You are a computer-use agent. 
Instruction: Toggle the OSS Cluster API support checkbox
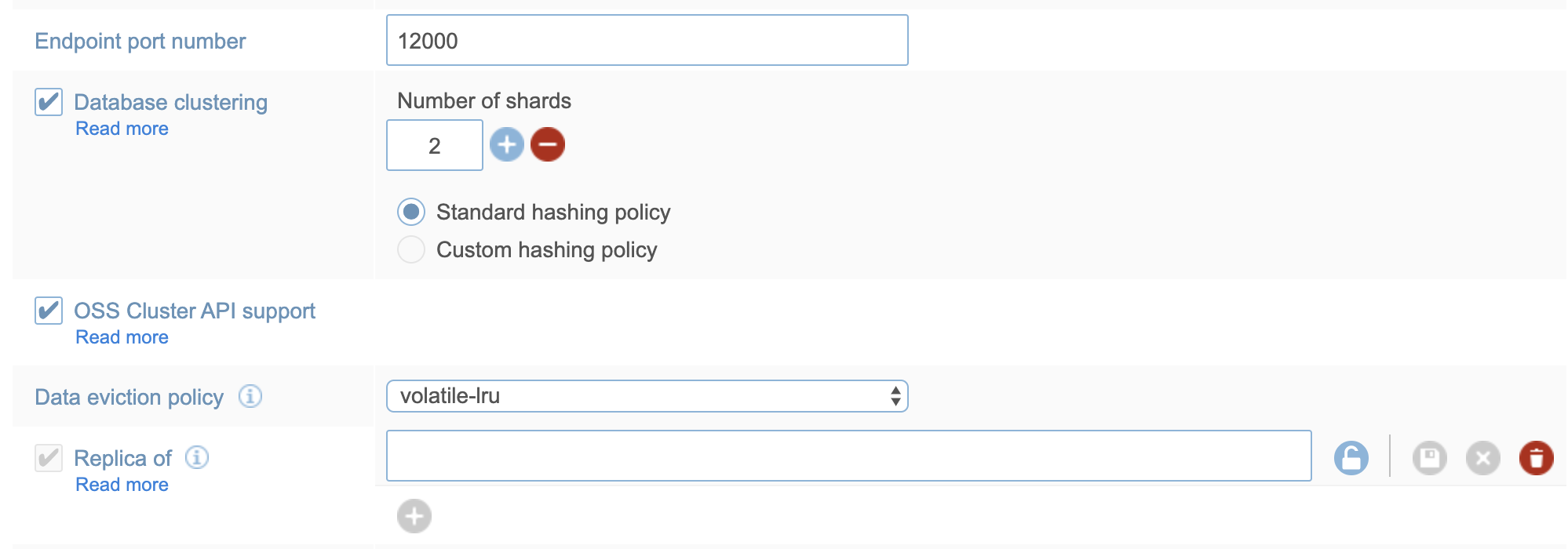click(49, 311)
